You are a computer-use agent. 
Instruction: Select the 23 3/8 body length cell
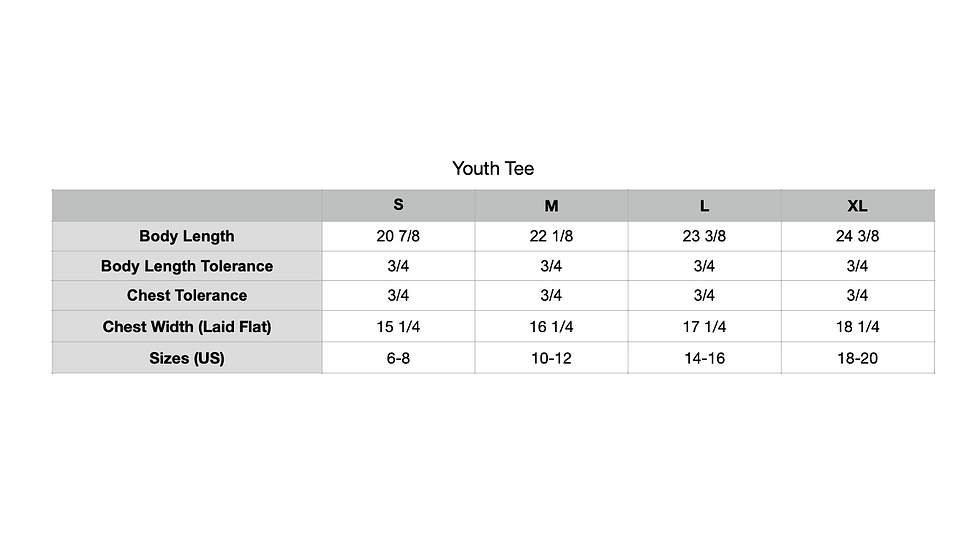click(x=704, y=236)
